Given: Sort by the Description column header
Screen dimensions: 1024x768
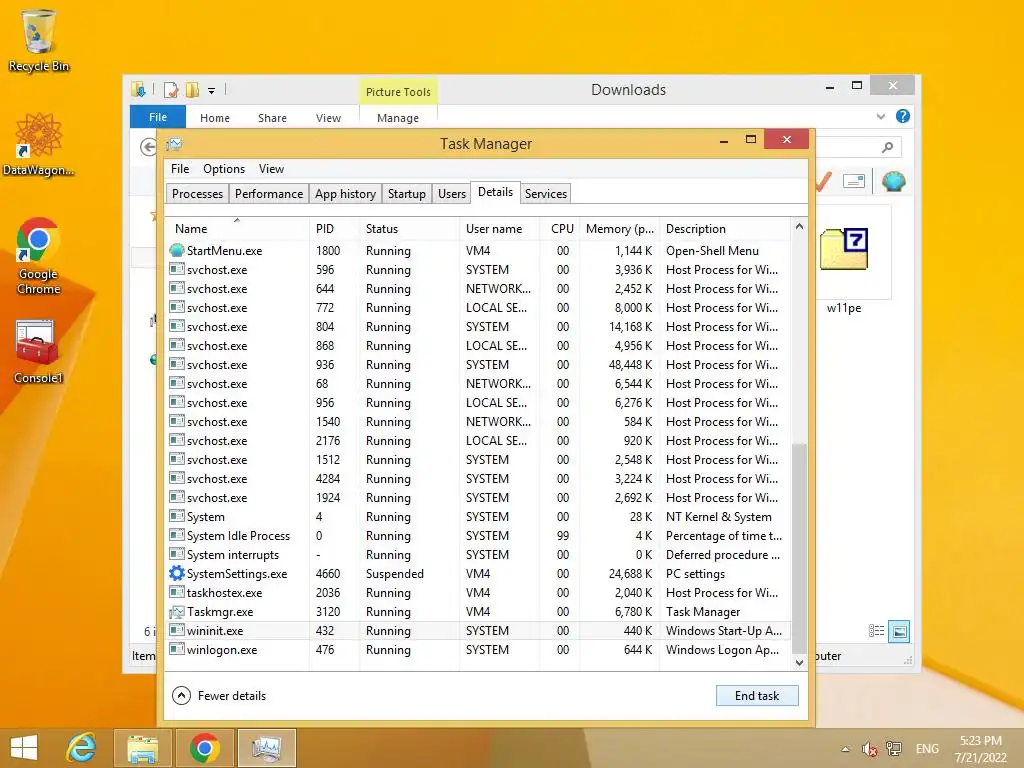Looking at the screenshot, I should pyautogui.click(x=724, y=229).
